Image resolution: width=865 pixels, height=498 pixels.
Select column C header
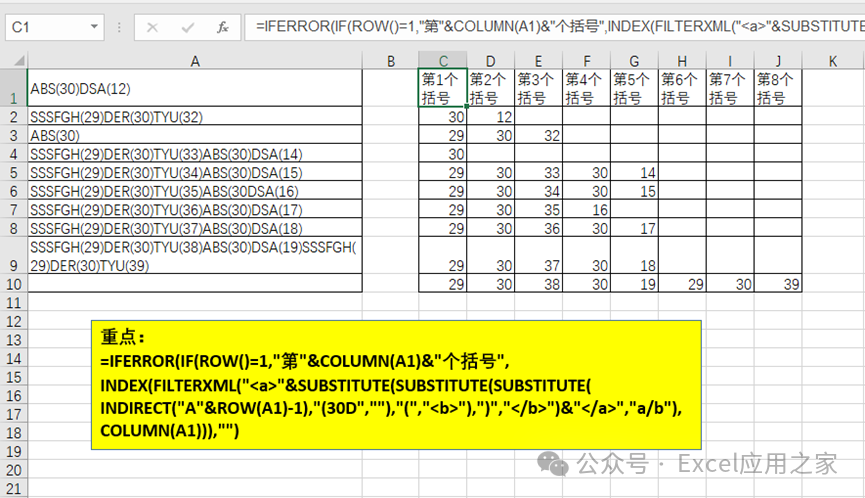[x=443, y=61]
